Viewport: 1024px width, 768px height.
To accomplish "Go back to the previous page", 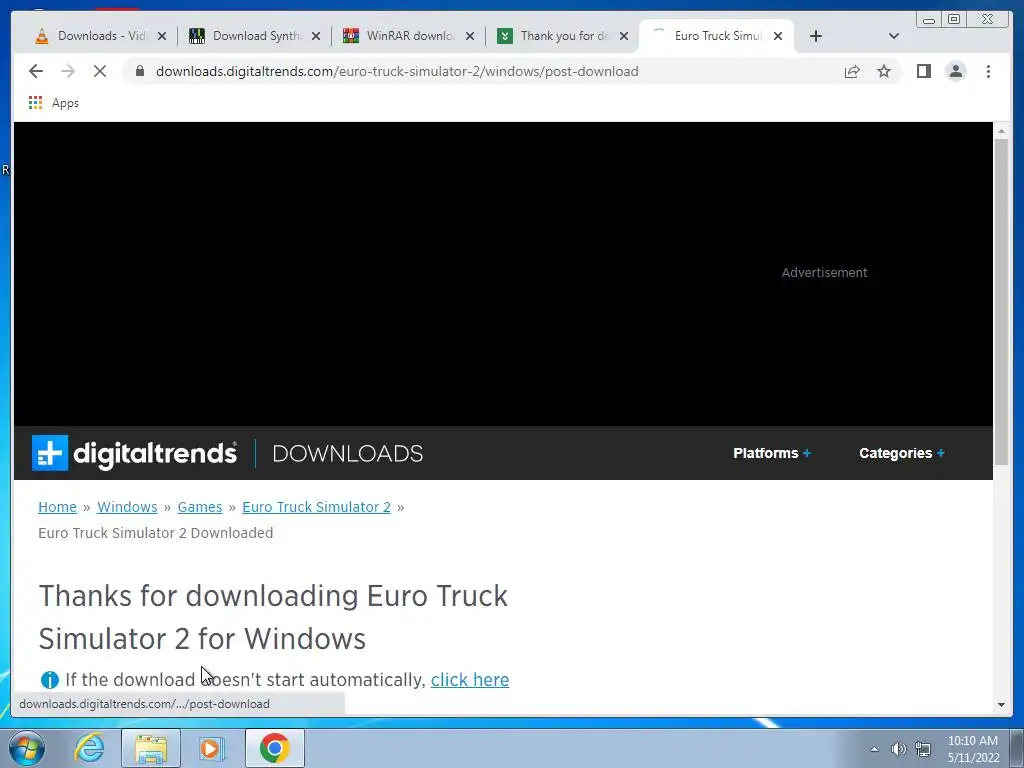I will coord(36,71).
